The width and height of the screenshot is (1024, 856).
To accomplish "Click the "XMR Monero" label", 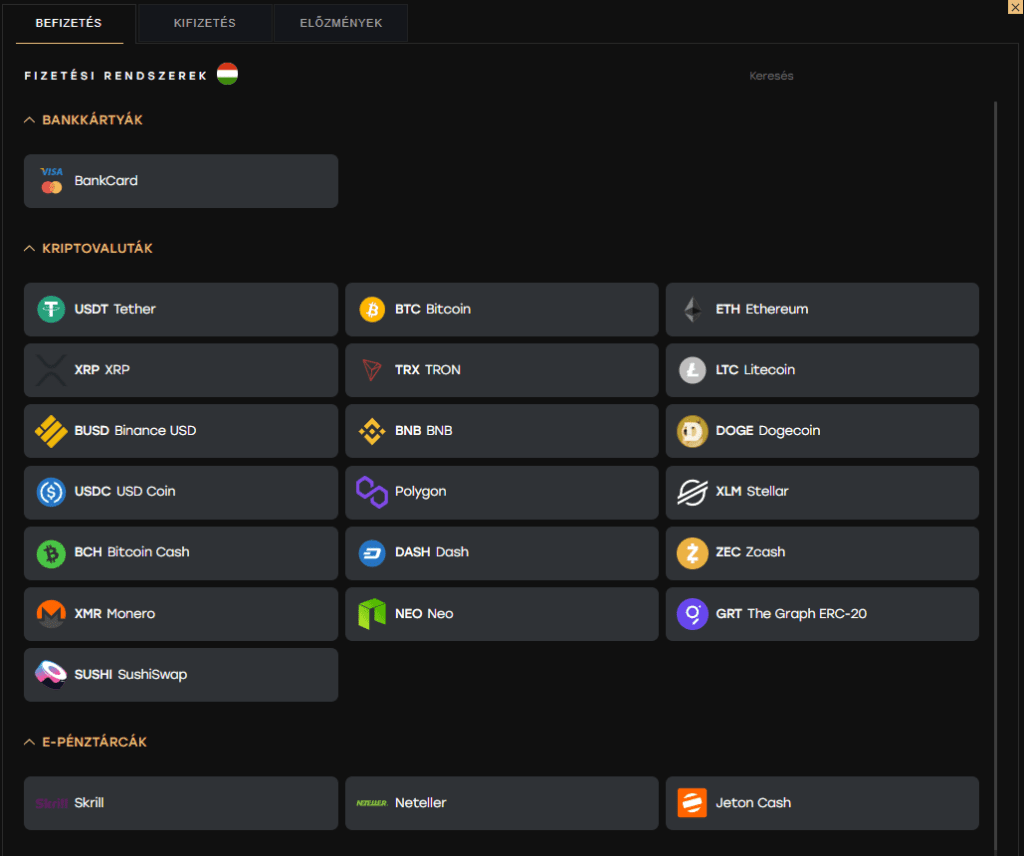I will click(x=115, y=614).
